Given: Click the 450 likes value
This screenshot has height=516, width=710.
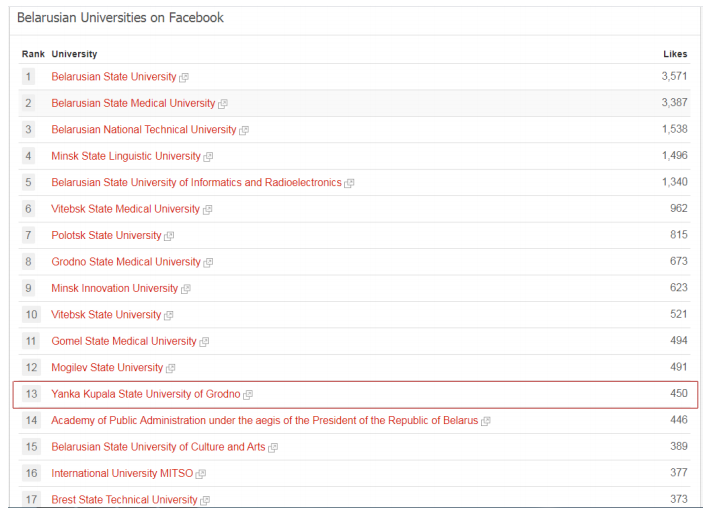Looking at the screenshot, I should [679, 393].
